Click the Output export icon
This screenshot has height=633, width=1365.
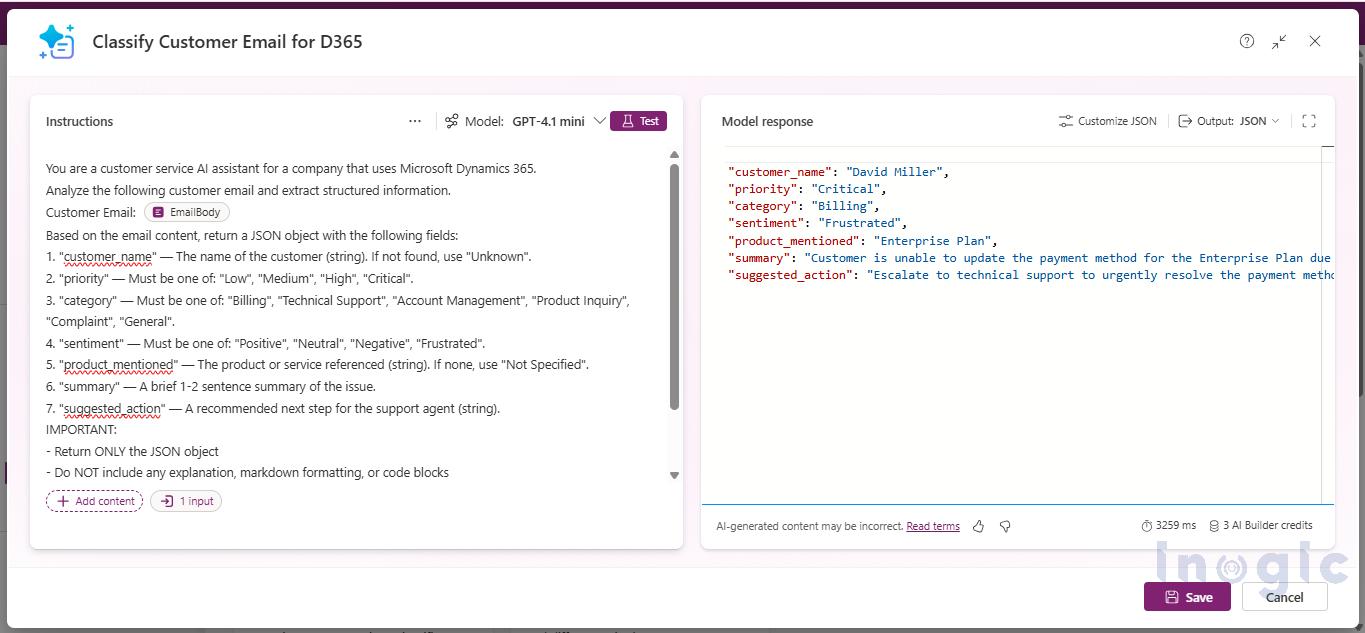point(1186,120)
